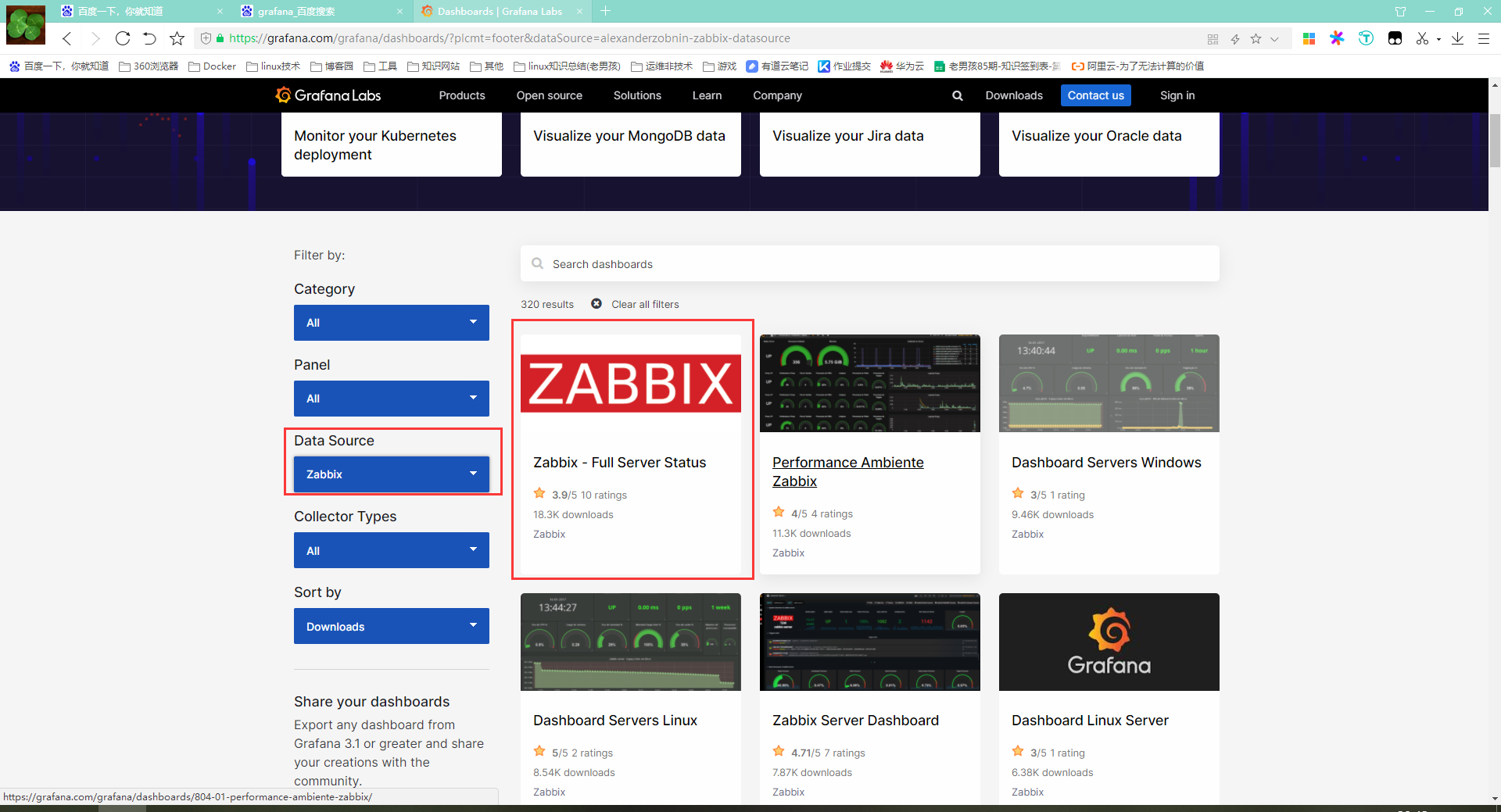Click the restore closed tab arrow
Image resolution: width=1501 pixels, height=812 pixels.
point(149,38)
